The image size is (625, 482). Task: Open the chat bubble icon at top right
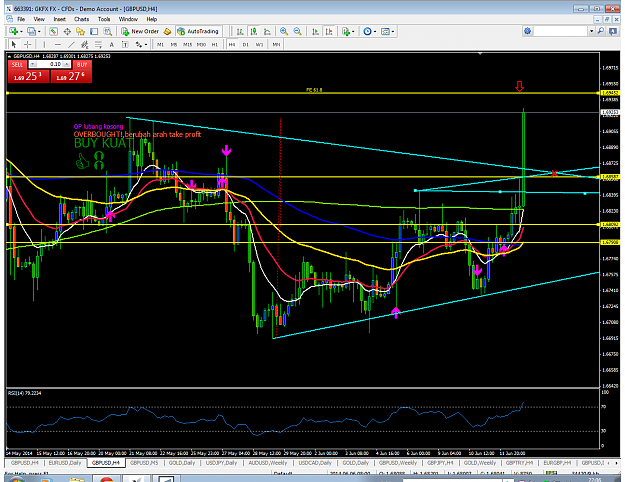[x=613, y=31]
